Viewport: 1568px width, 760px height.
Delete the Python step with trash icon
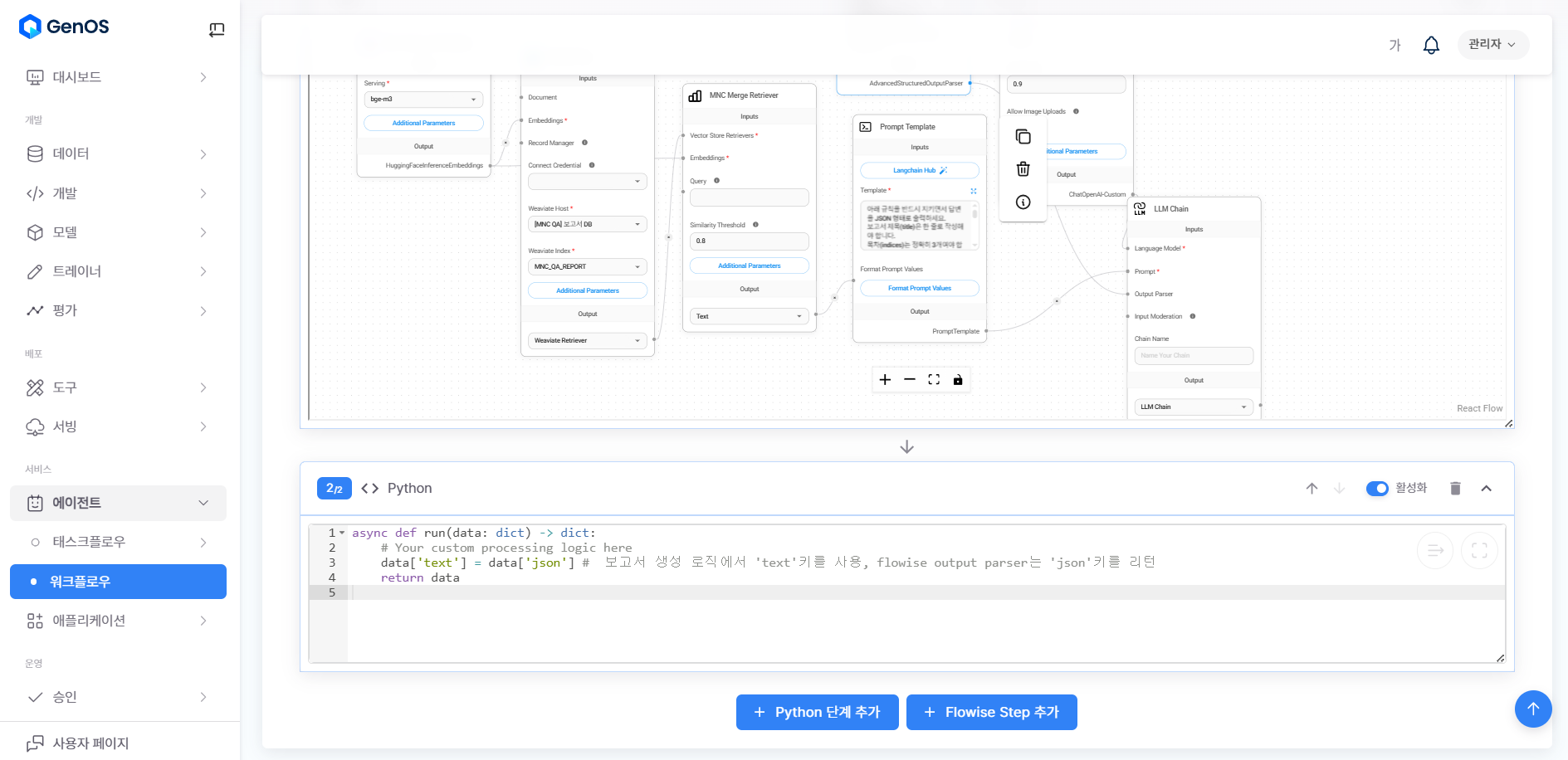(1454, 489)
